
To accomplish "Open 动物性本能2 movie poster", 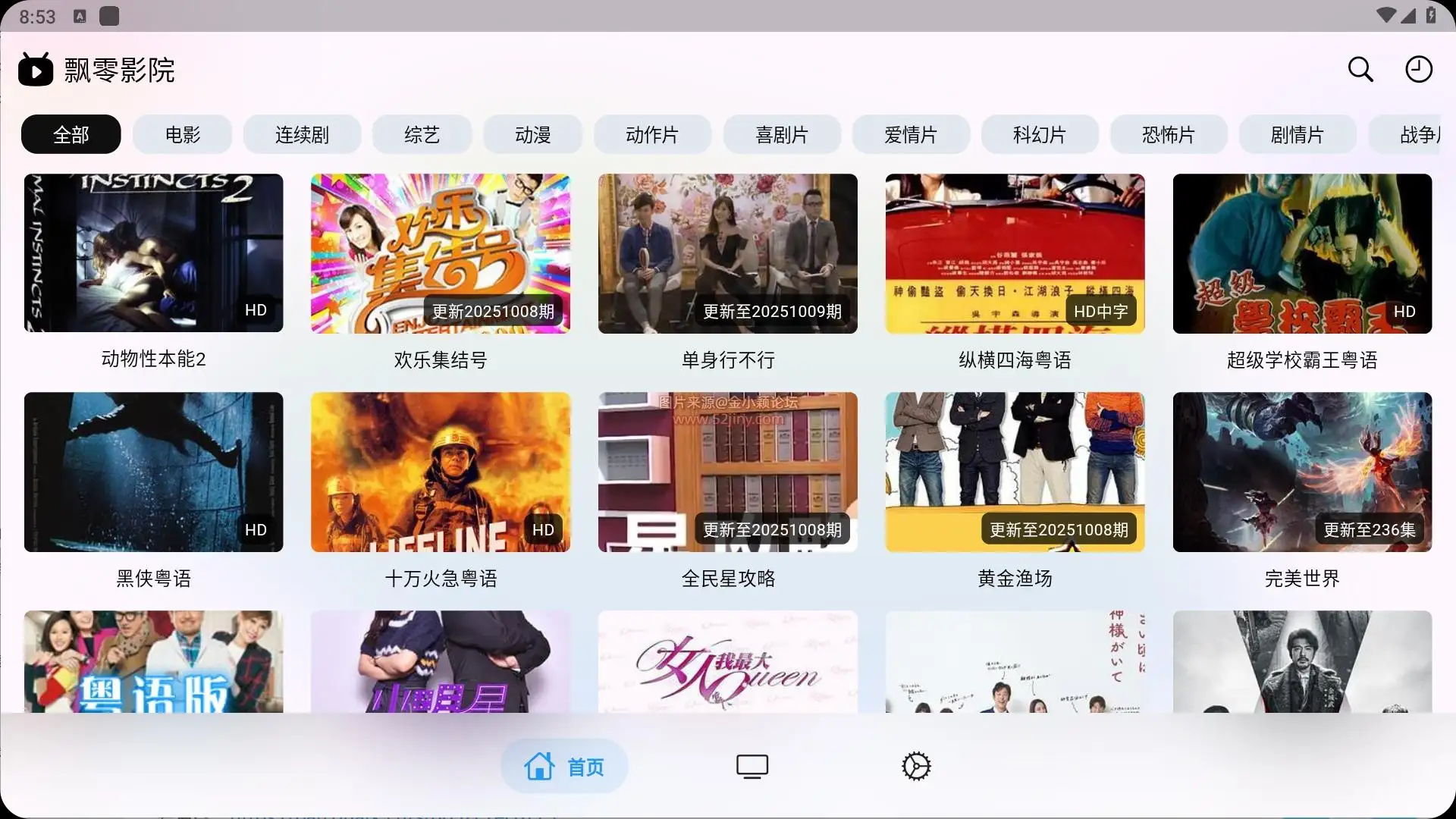I will (153, 253).
